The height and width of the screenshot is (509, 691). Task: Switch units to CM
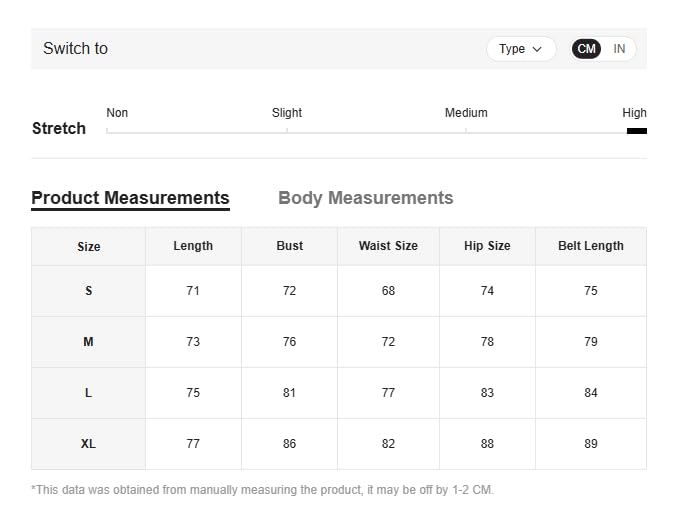tap(587, 49)
